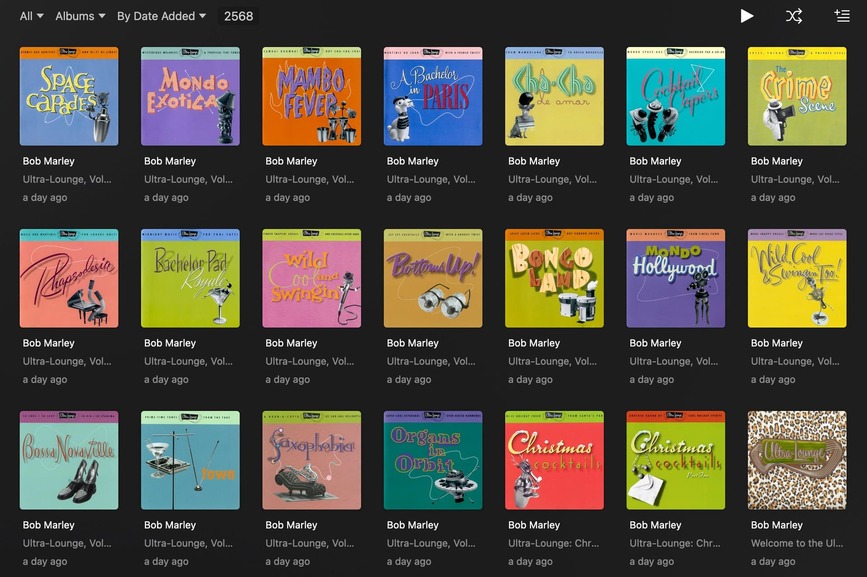Open the green Christmas Cocktails Part Two cover
The width and height of the screenshot is (867, 577).
pos(676,460)
